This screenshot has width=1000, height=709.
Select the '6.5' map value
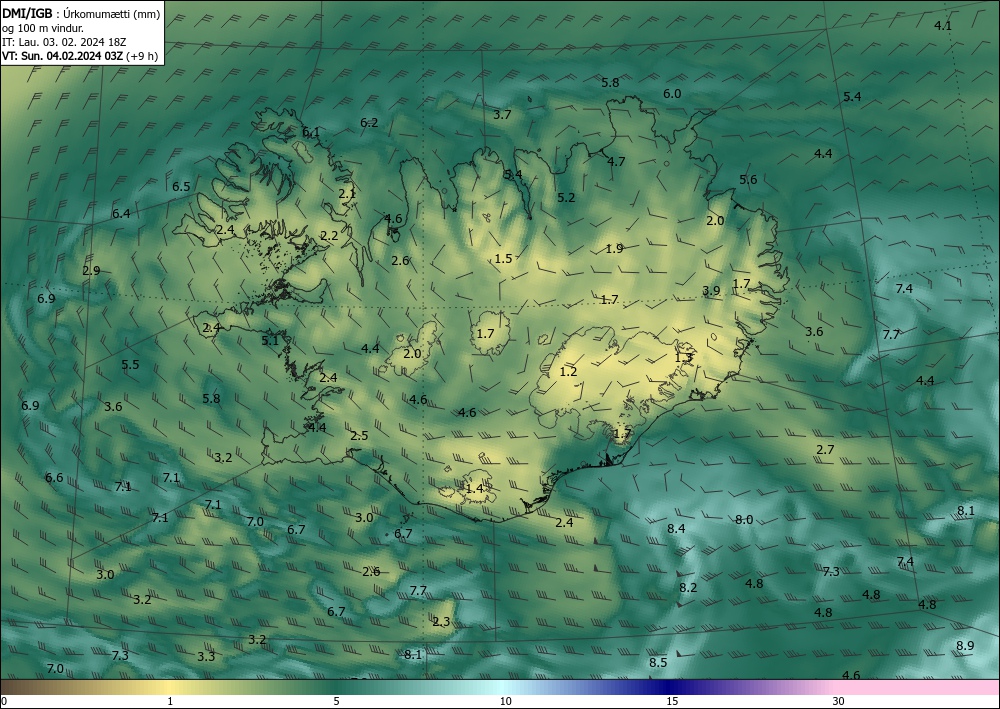181,187
